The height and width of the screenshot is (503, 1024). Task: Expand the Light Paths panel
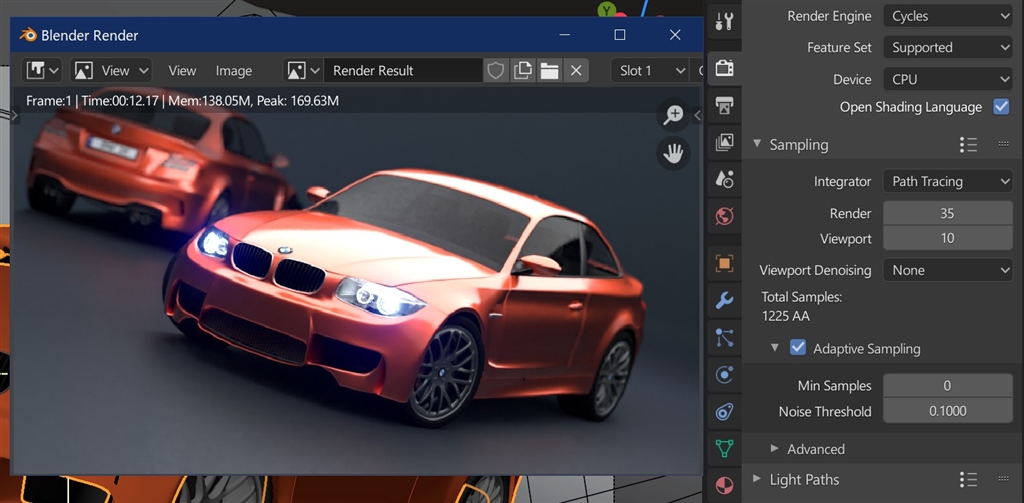[x=757, y=479]
